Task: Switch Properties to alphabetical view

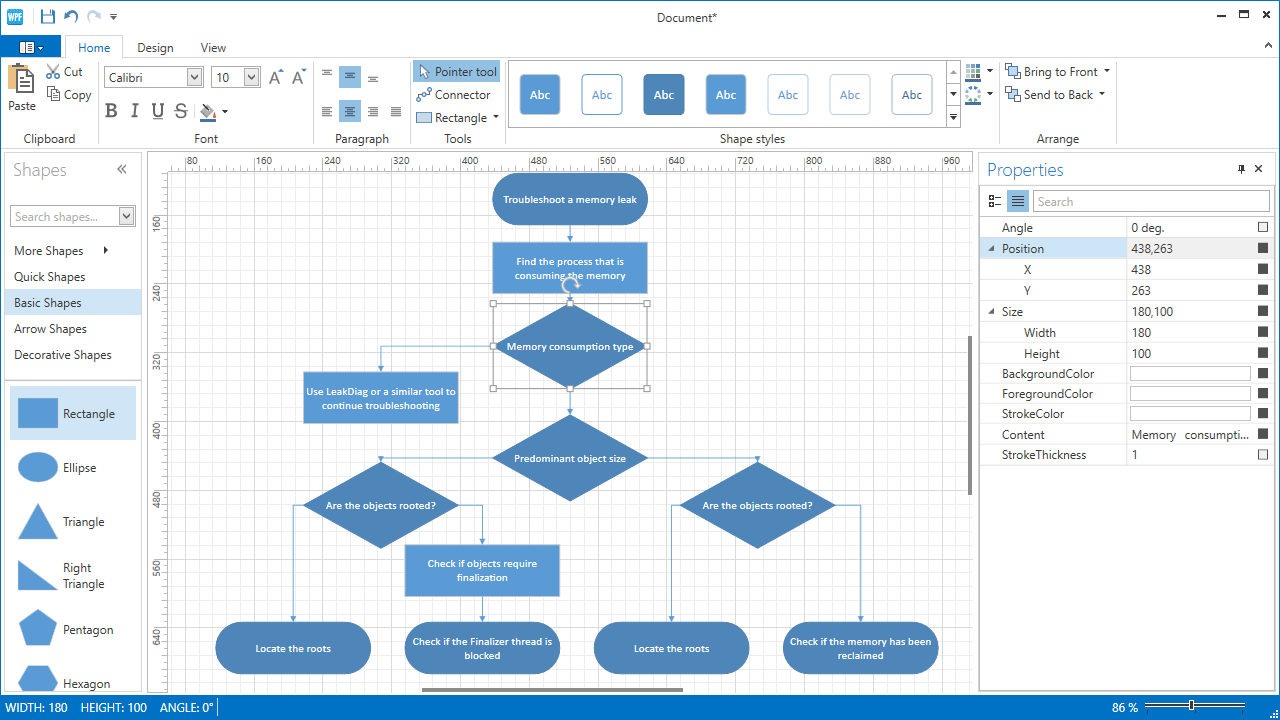Action: [1018, 201]
